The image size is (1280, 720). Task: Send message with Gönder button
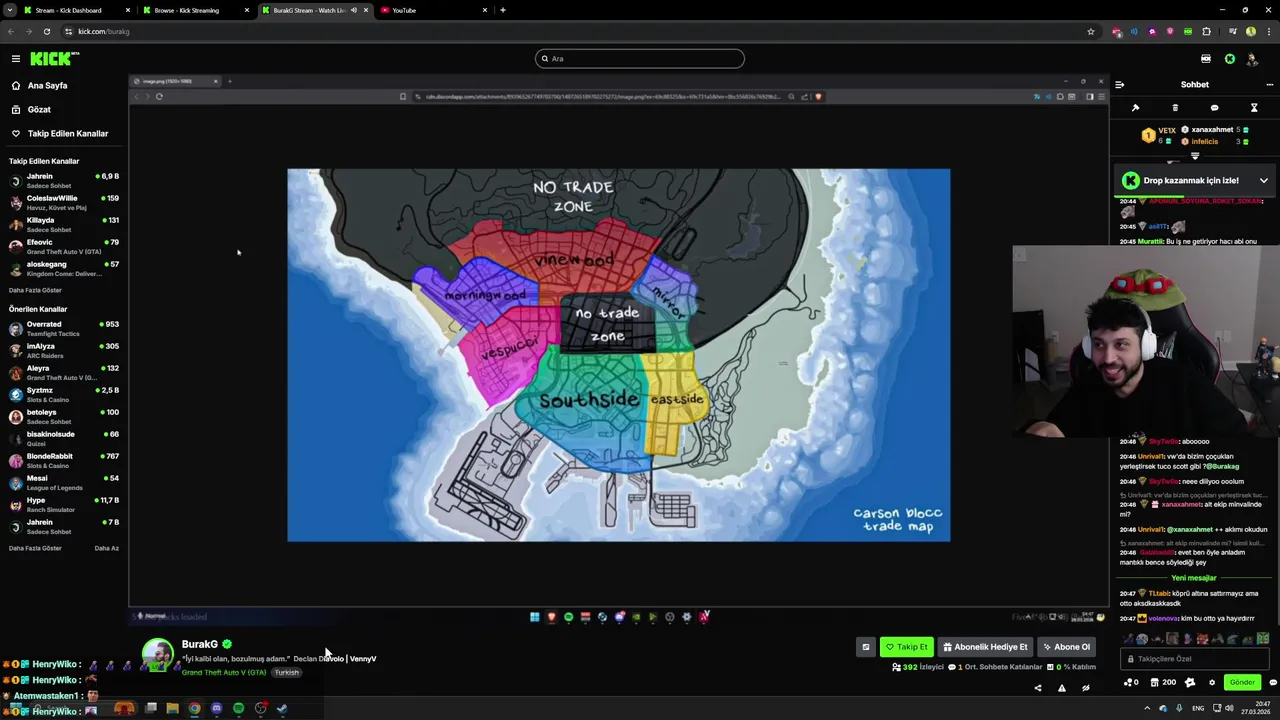[1242, 682]
